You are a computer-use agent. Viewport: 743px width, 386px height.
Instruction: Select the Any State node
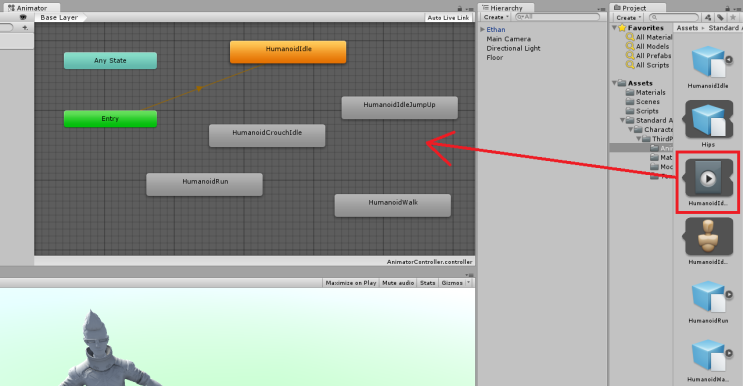click(110, 61)
